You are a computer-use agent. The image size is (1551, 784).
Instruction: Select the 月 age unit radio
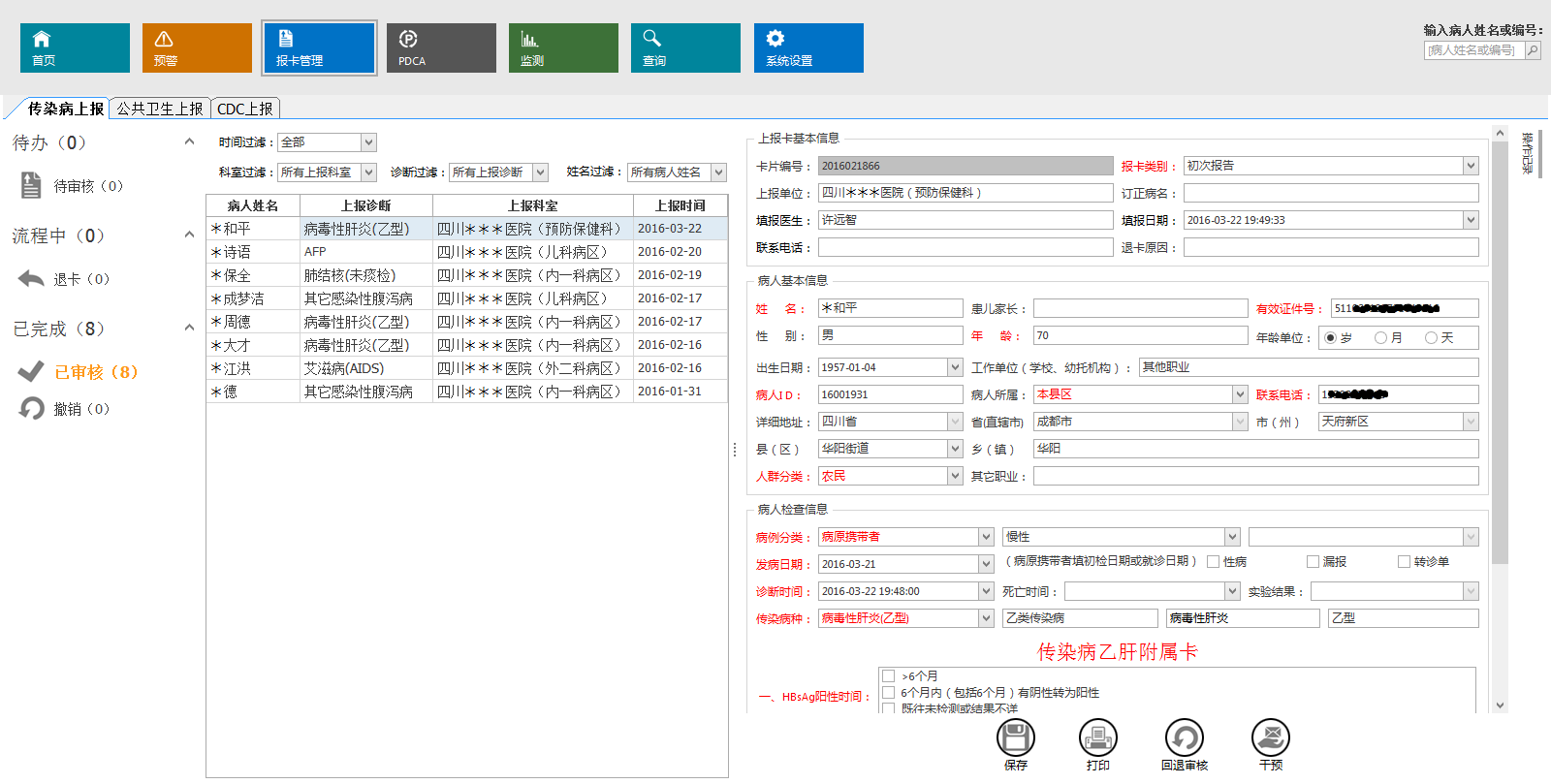point(1380,337)
